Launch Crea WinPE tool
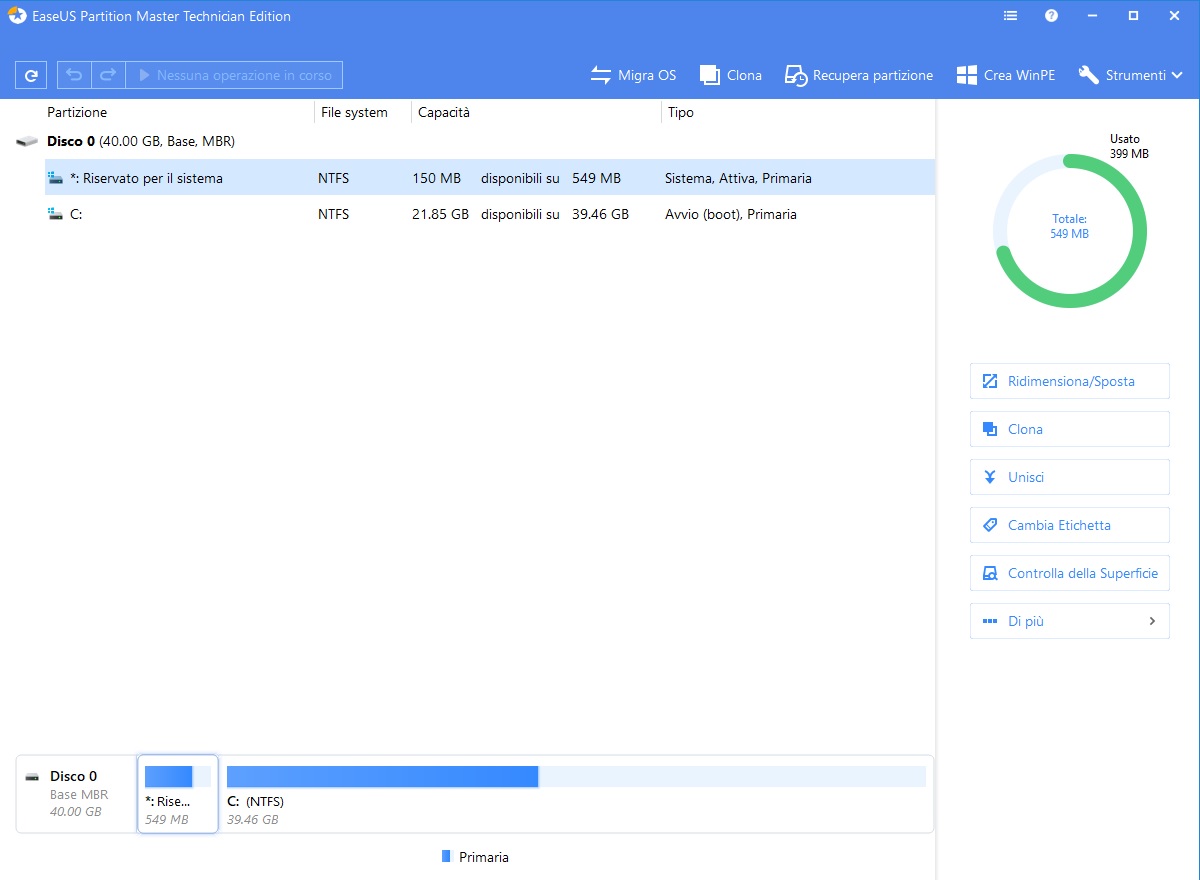The image size is (1200, 880). tap(1005, 75)
